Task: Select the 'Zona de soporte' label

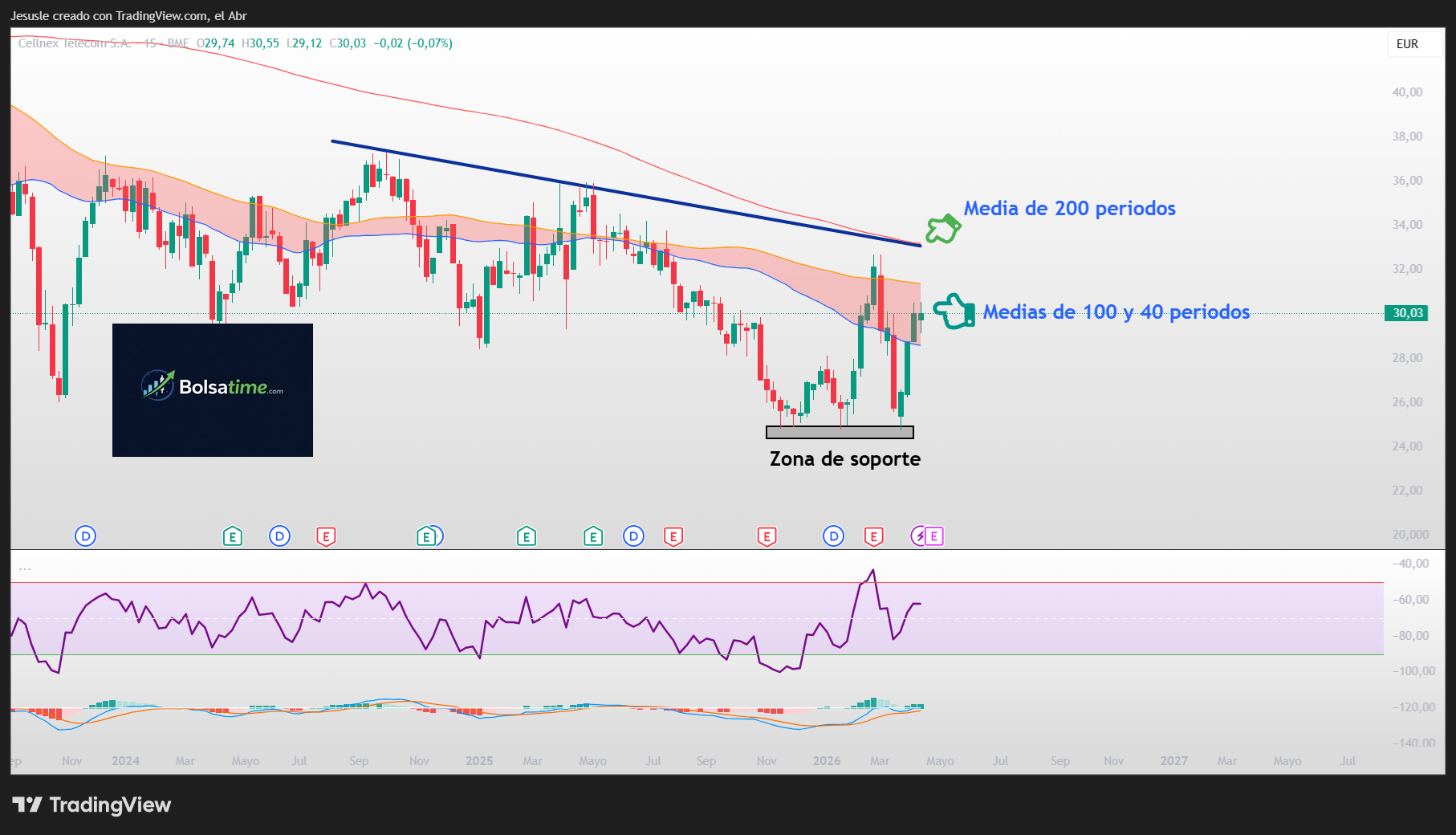Action: click(x=844, y=459)
